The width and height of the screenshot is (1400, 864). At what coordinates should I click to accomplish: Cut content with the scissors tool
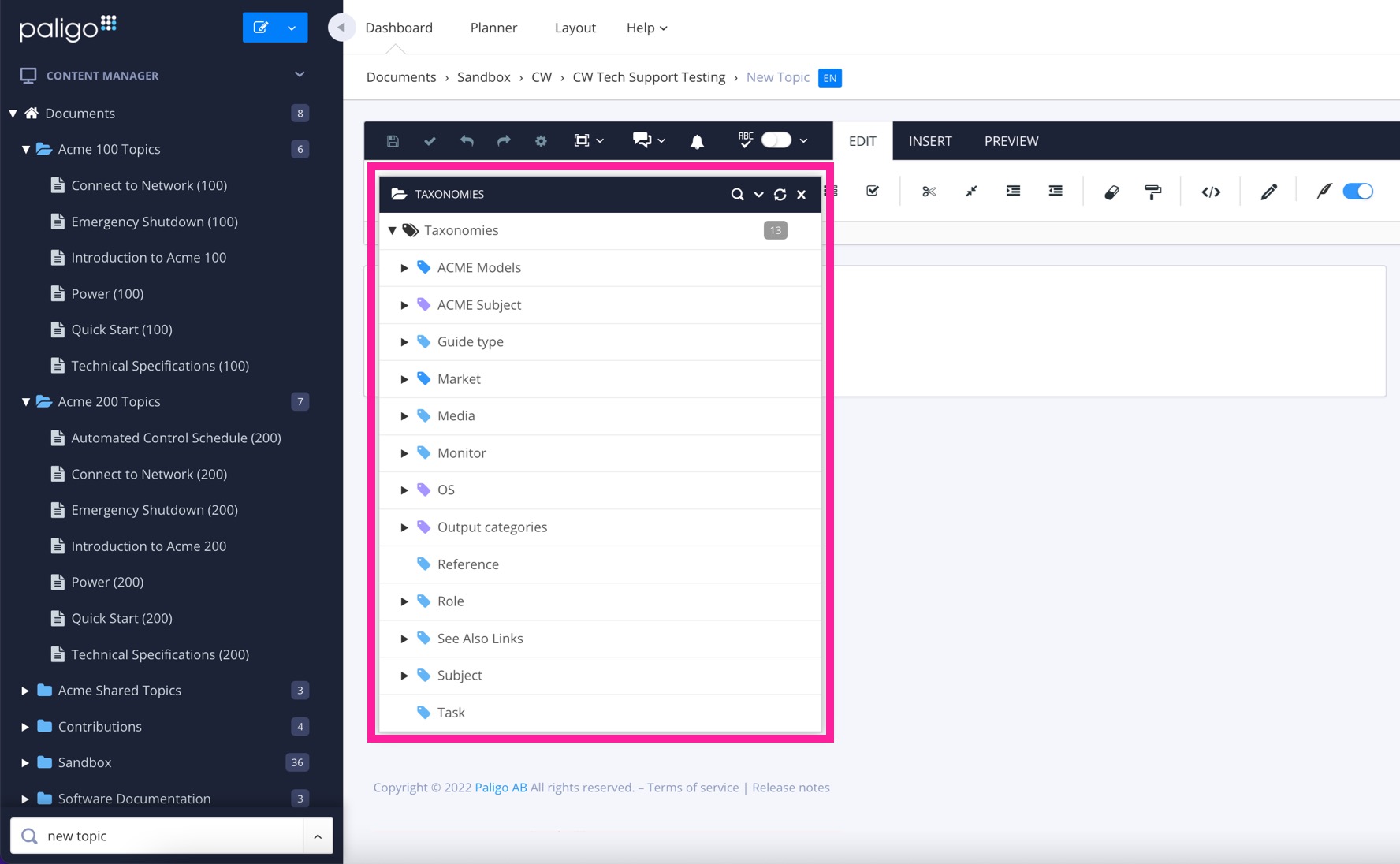click(x=929, y=192)
